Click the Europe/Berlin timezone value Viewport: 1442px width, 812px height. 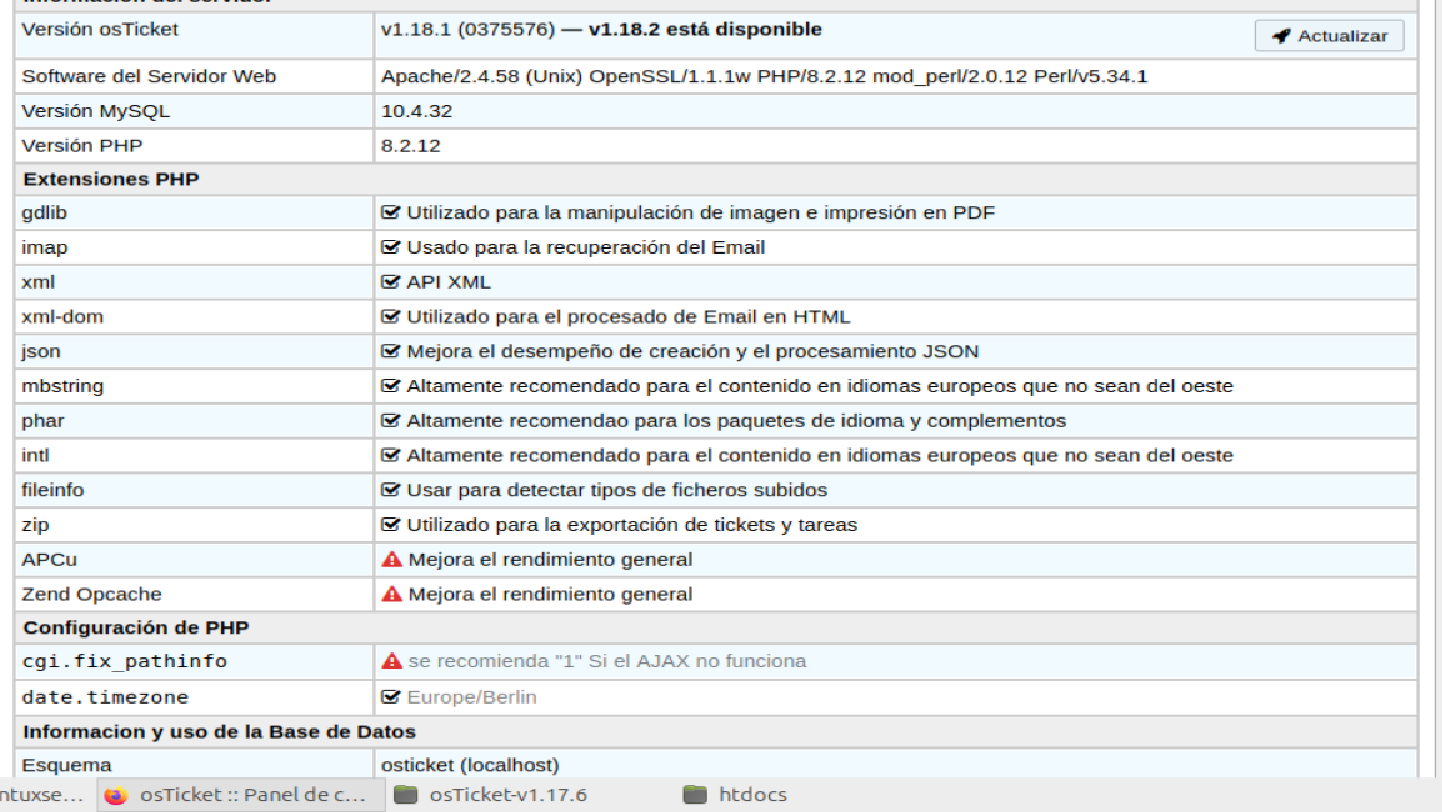click(x=471, y=697)
